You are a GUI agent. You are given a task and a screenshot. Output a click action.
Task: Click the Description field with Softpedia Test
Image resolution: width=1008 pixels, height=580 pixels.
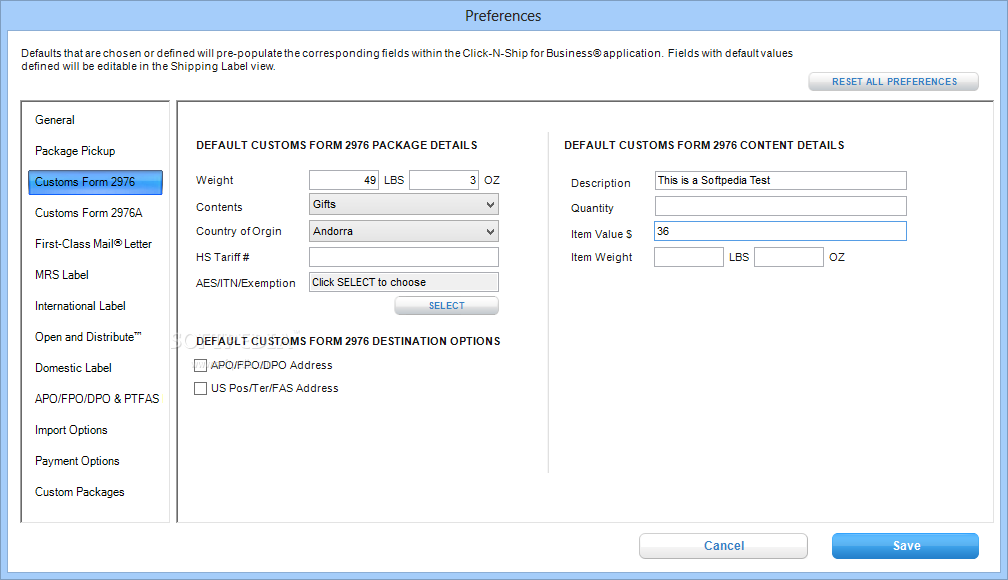(x=780, y=181)
